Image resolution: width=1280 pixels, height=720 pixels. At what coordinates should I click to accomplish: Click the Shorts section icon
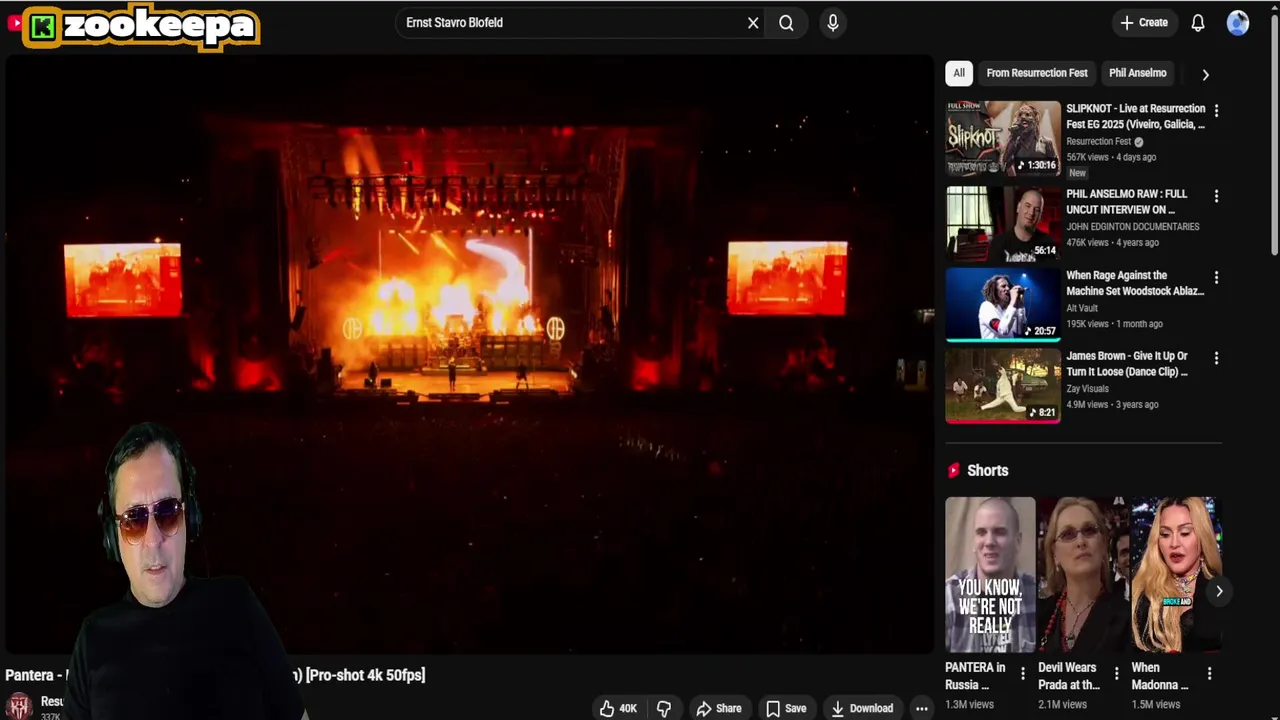pyautogui.click(x=954, y=470)
